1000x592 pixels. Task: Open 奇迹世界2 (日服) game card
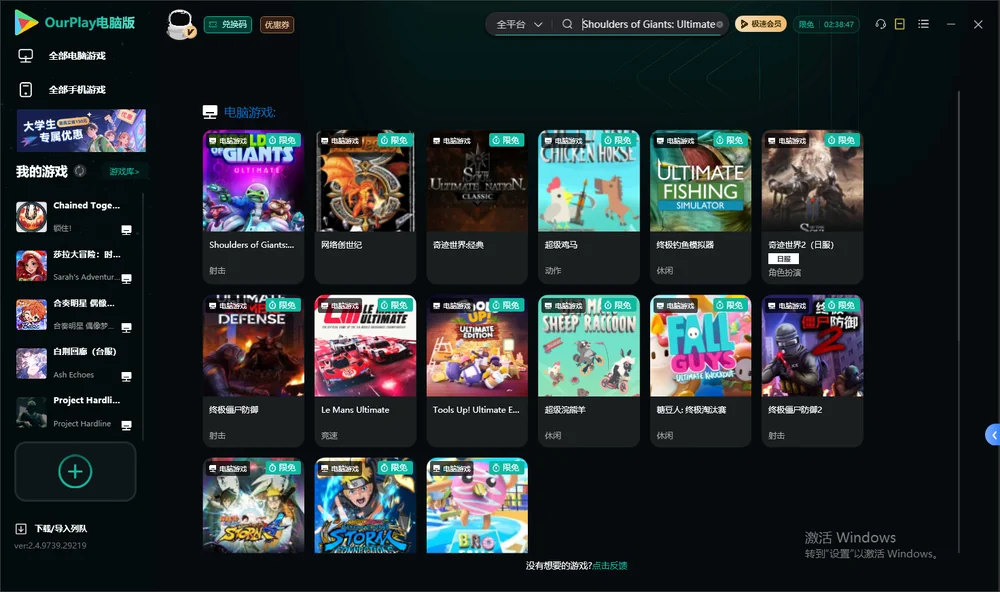[x=812, y=207]
